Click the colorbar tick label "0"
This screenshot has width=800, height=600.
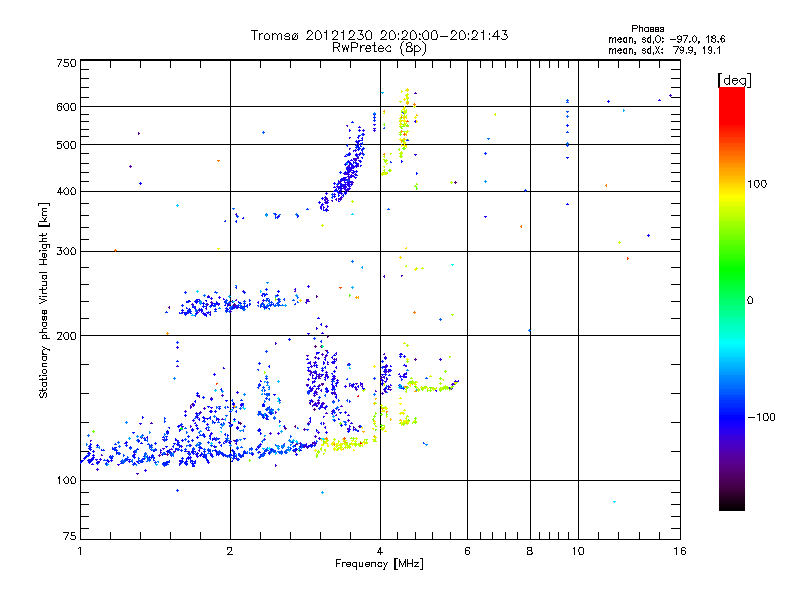coord(750,301)
